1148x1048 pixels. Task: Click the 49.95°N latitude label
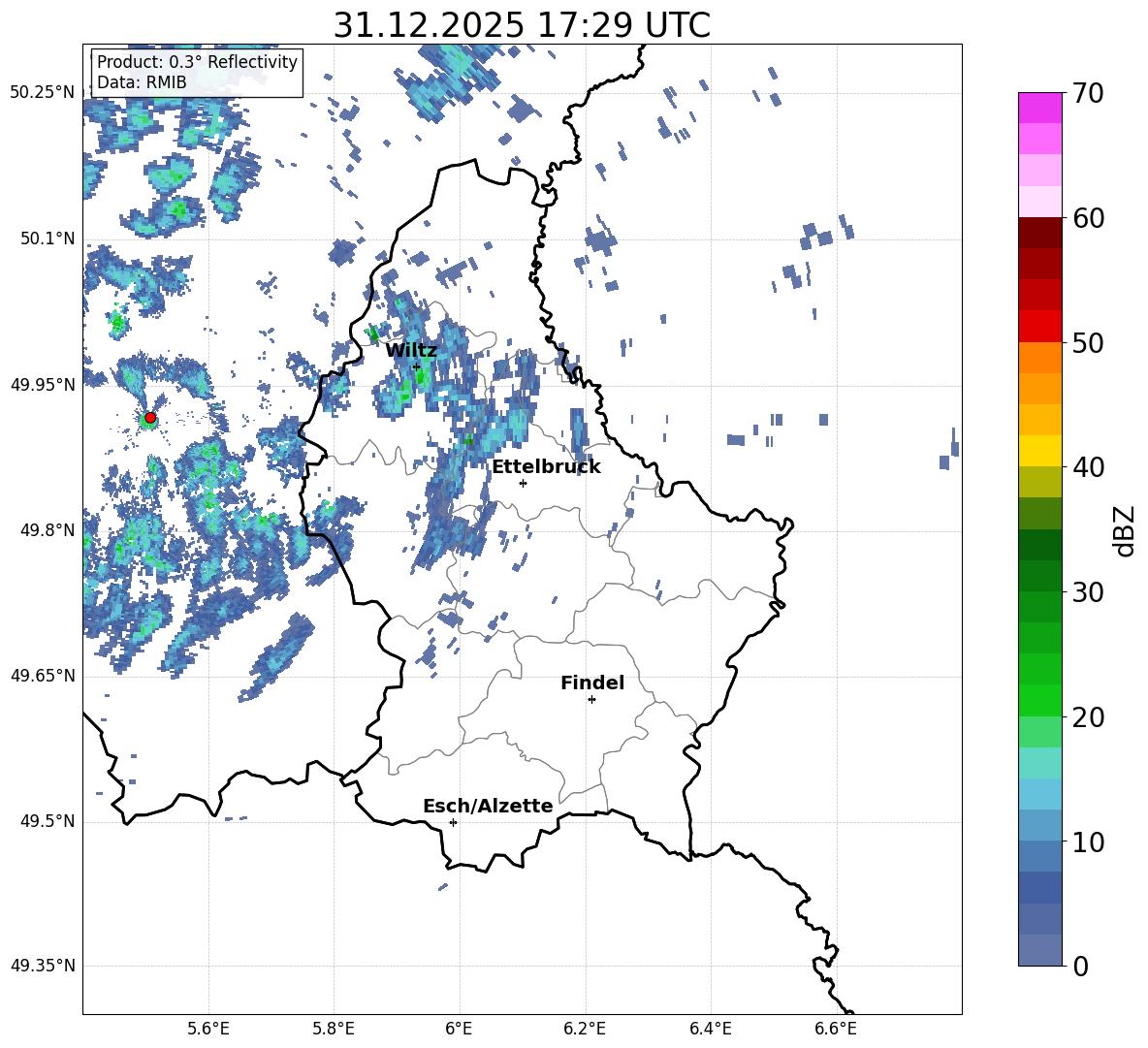pyautogui.click(x=43, y=385)
